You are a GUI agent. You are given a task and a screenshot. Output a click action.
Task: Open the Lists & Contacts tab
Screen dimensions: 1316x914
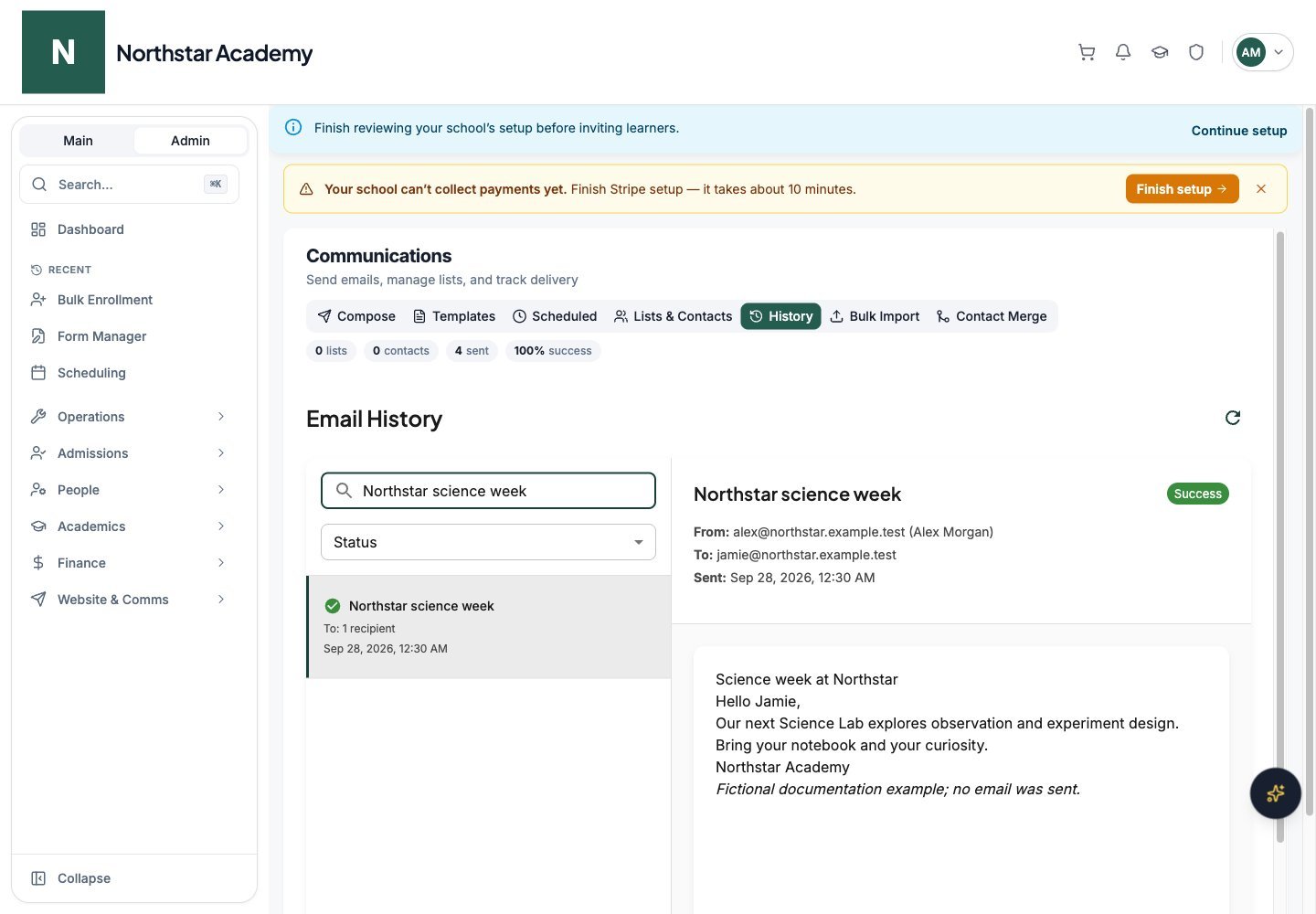click(x=673, y=316)
